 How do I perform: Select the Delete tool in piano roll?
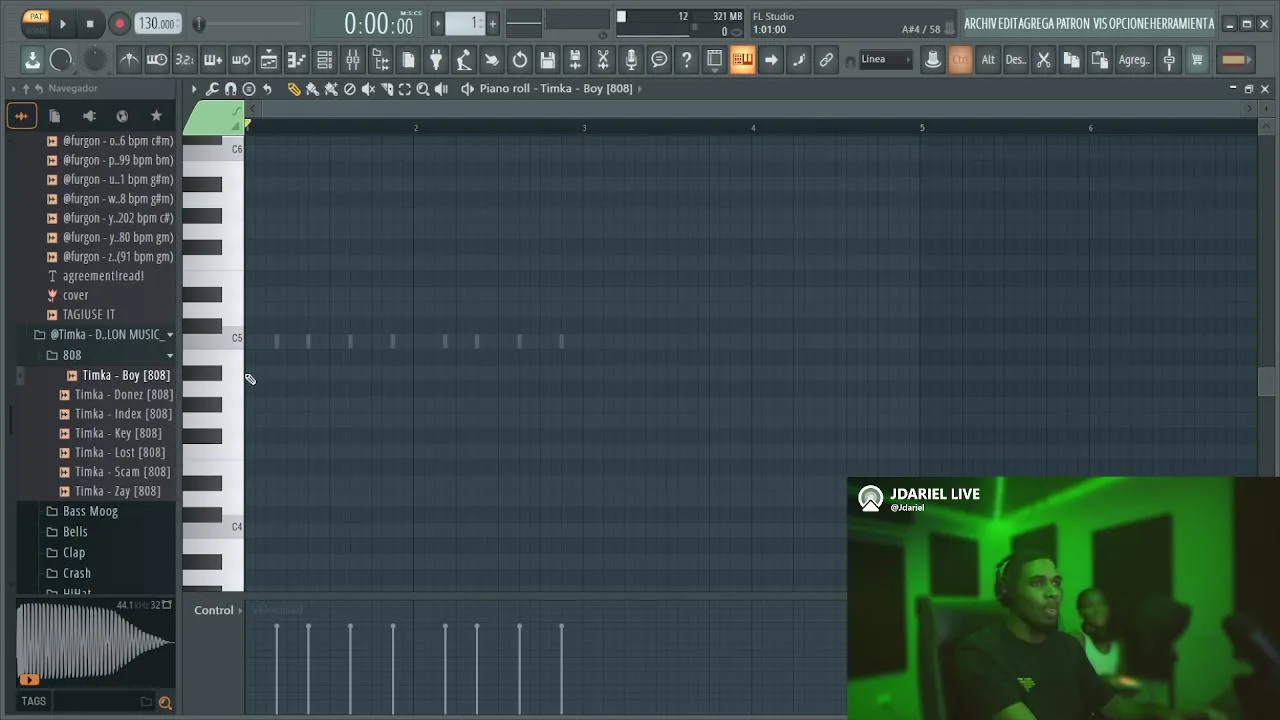[349, 89]
